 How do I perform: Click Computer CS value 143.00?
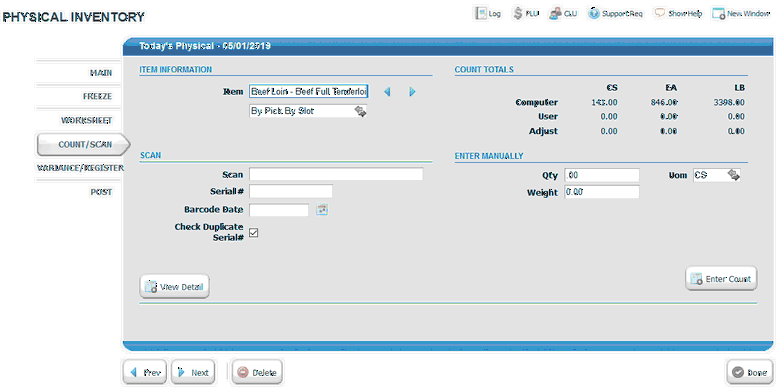tap(604, 103)
